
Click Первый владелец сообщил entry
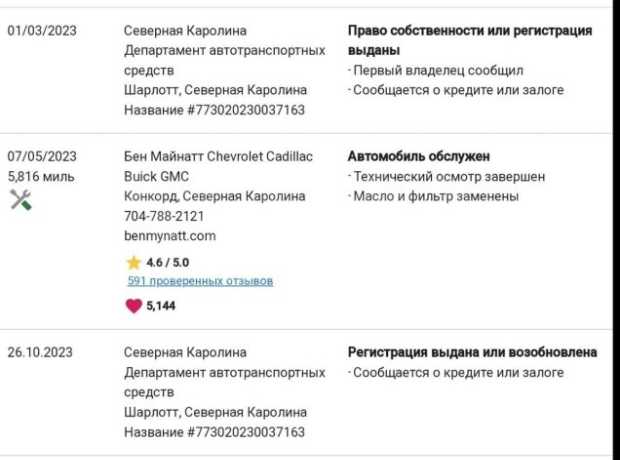click(x=438, y=70)
